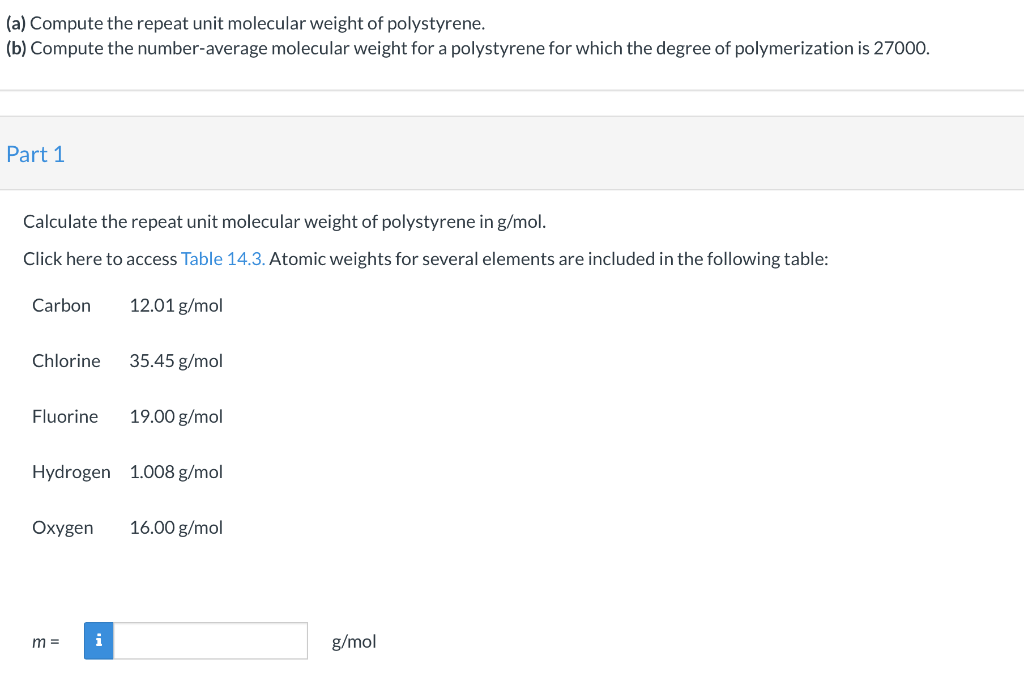The width and height of the screenshot is (1024, 689).
Task: Click the 19.00 g/mol value for Fluorine
Action: coord(176,416)
